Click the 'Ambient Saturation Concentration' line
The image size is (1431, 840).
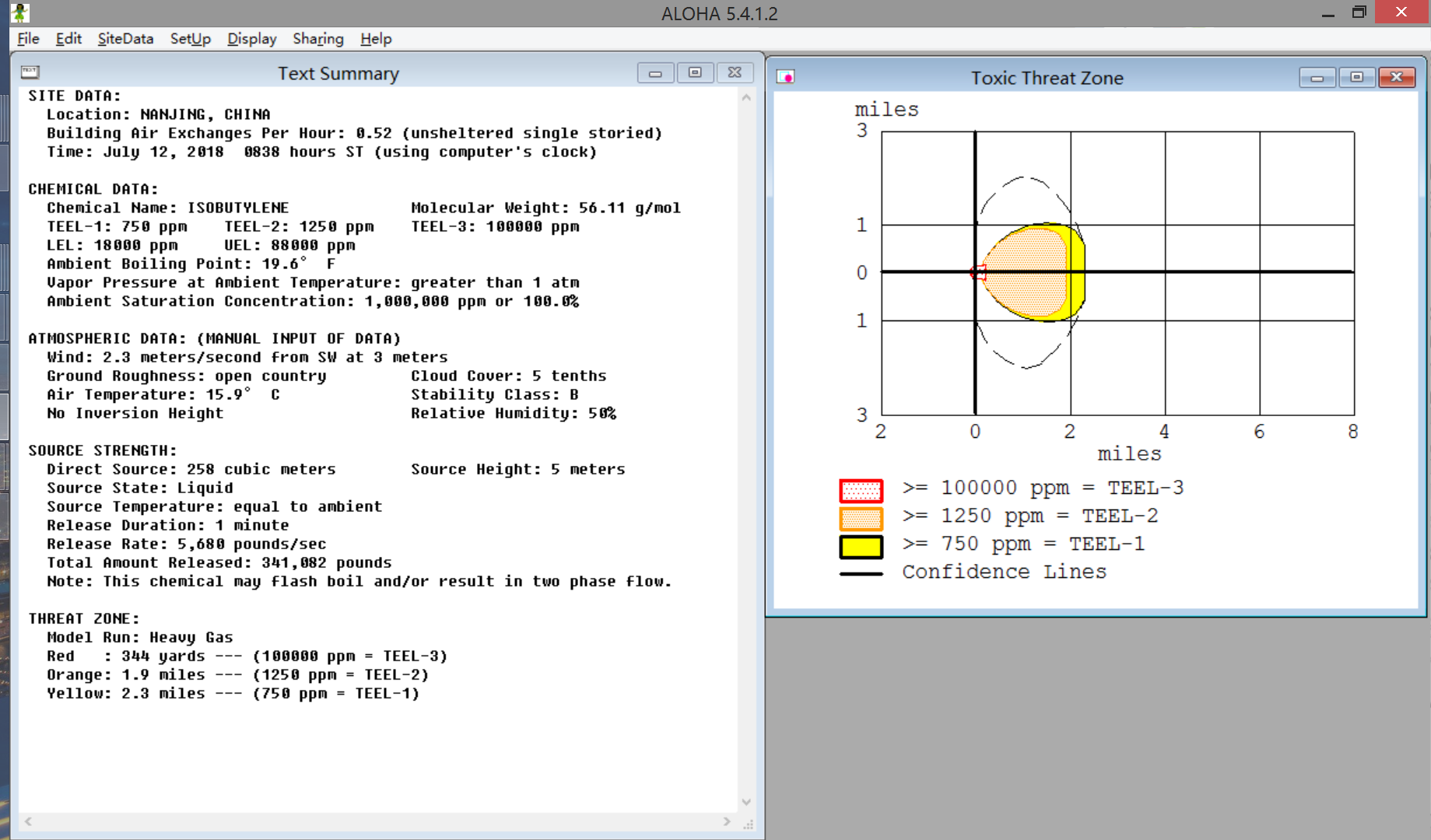click(313, 301)
